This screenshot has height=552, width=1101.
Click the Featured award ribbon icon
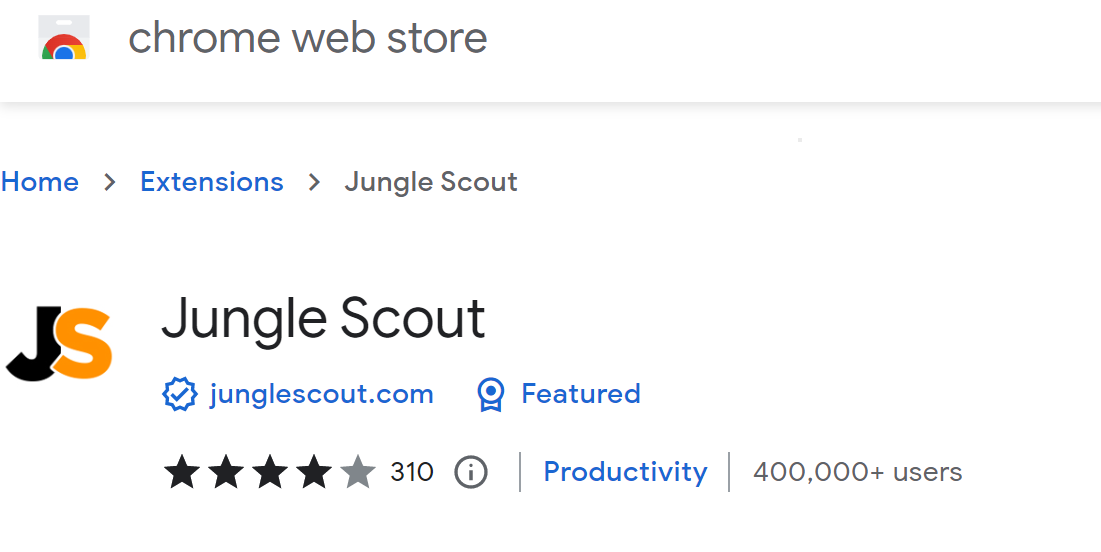tap(490, 395)
